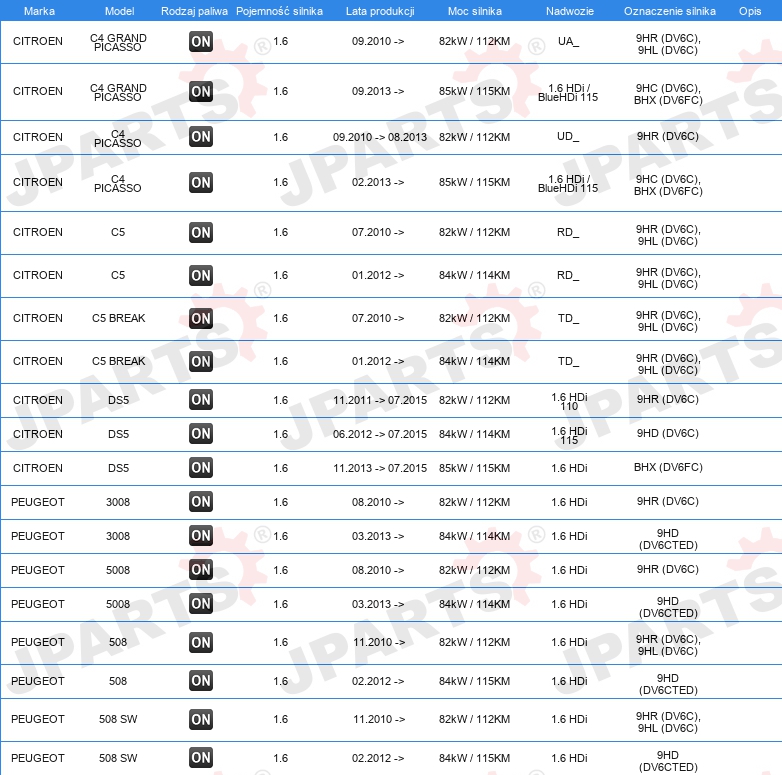782x775 pixels.
Task: Select 85kW / 115KM in the DS5 row
Action: pyautogui.click(x=474, y=468)
